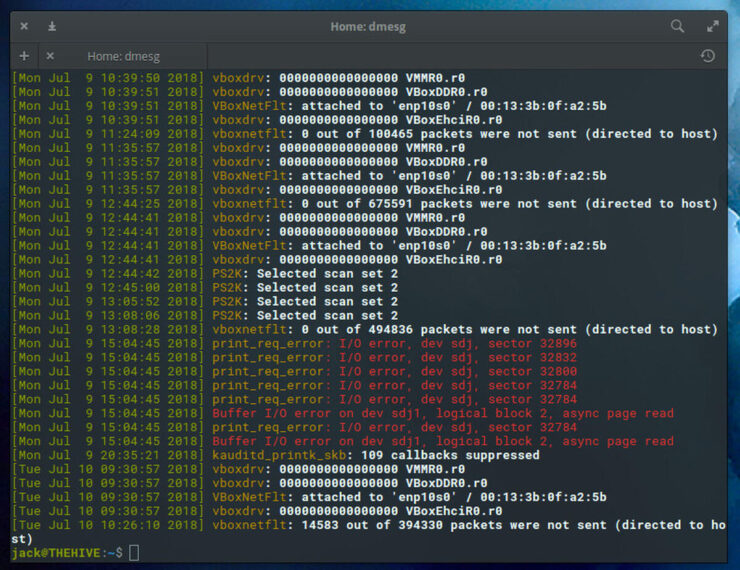Click the jack@THEHIVE prompt text
The width and height of the screenshot is (740, 570).
point(60,553)
